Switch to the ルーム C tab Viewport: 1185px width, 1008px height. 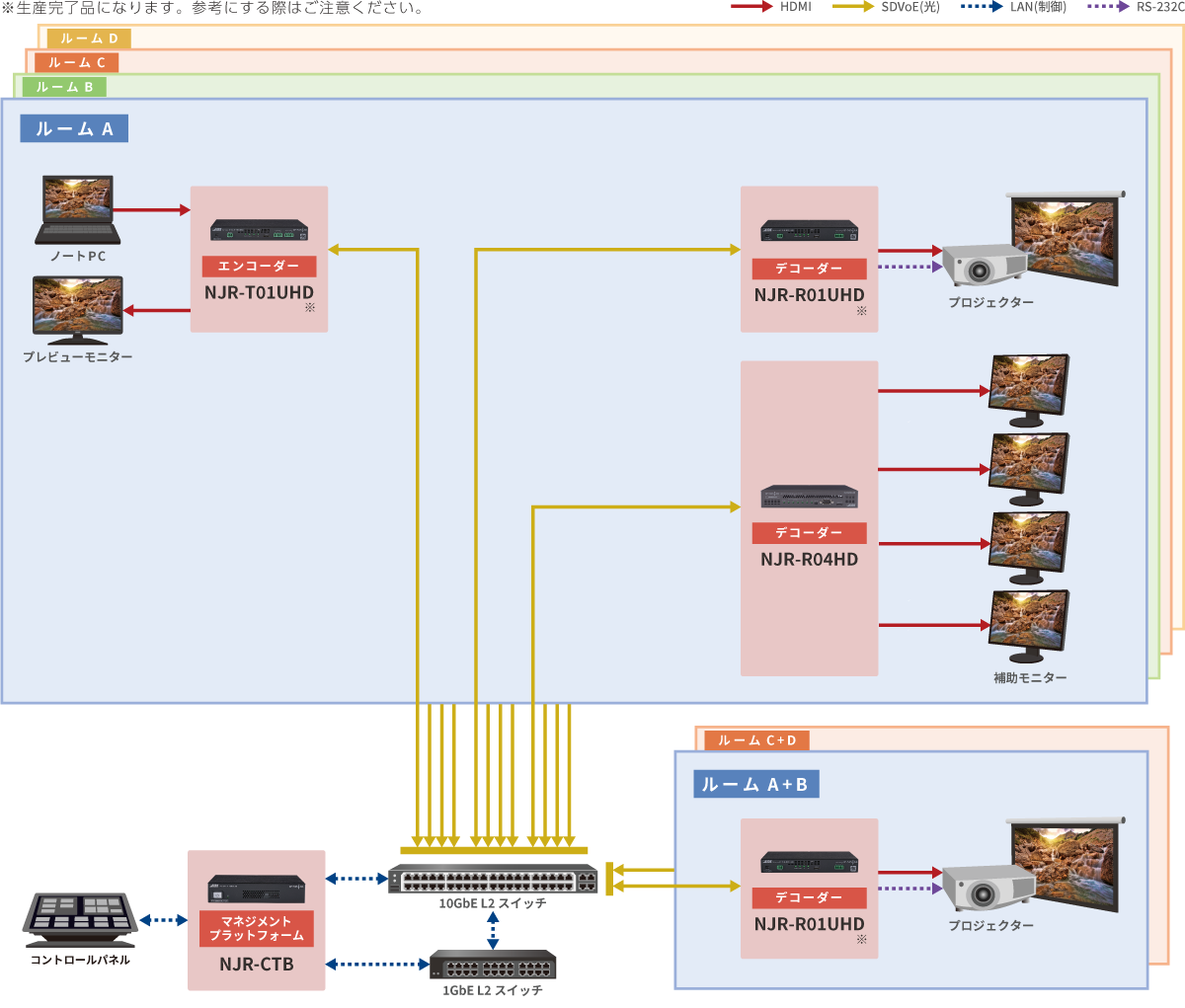[x=76, y=62]
